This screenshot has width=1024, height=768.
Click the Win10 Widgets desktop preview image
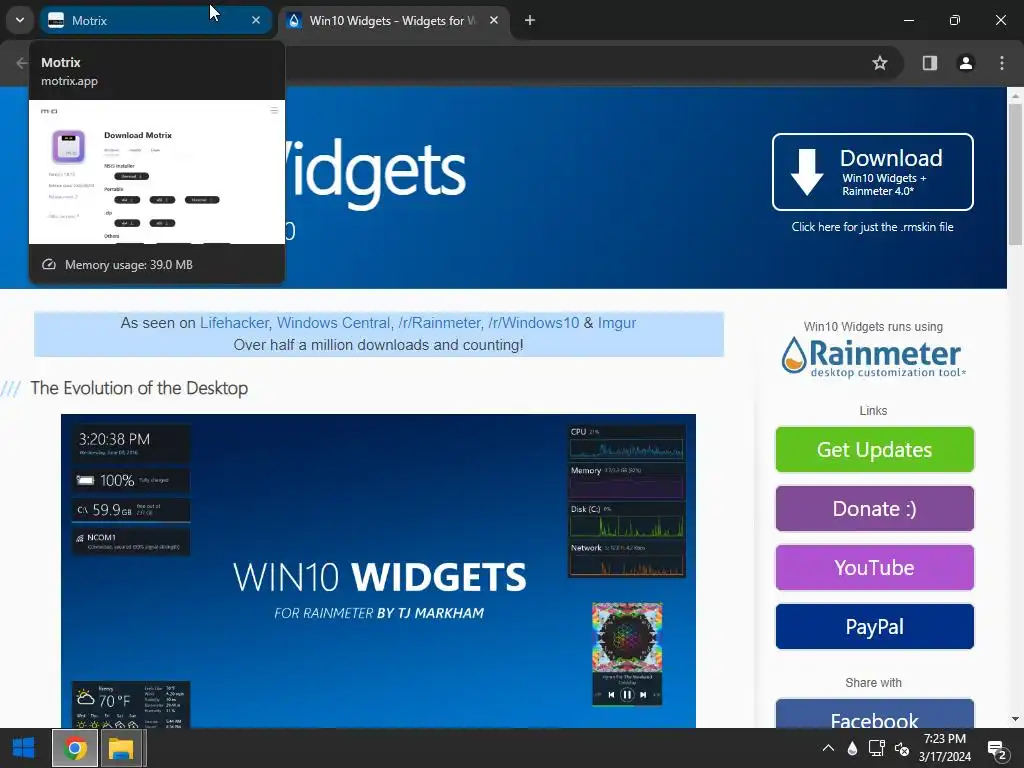click(x=378, y=571)
